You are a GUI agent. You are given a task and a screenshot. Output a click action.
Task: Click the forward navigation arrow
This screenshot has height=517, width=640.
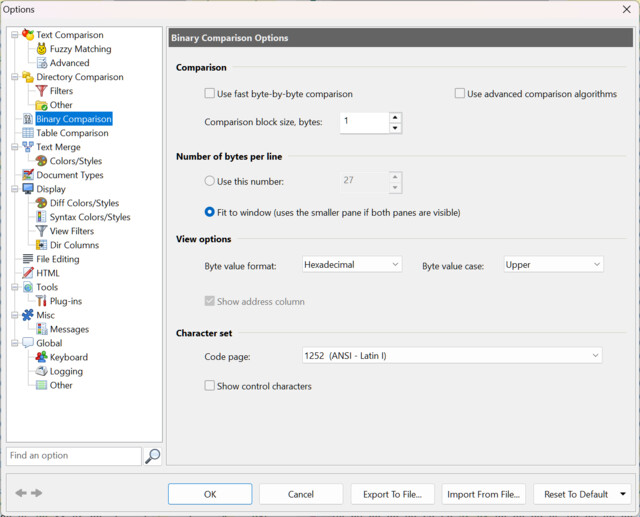click(37, 493)
